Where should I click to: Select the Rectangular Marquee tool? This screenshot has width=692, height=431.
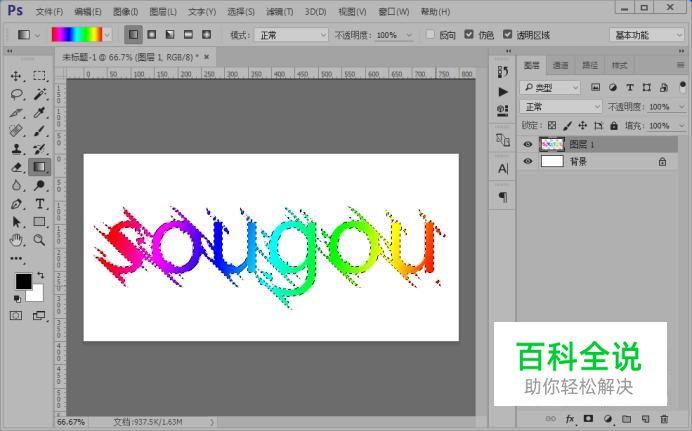pos(39,75)
